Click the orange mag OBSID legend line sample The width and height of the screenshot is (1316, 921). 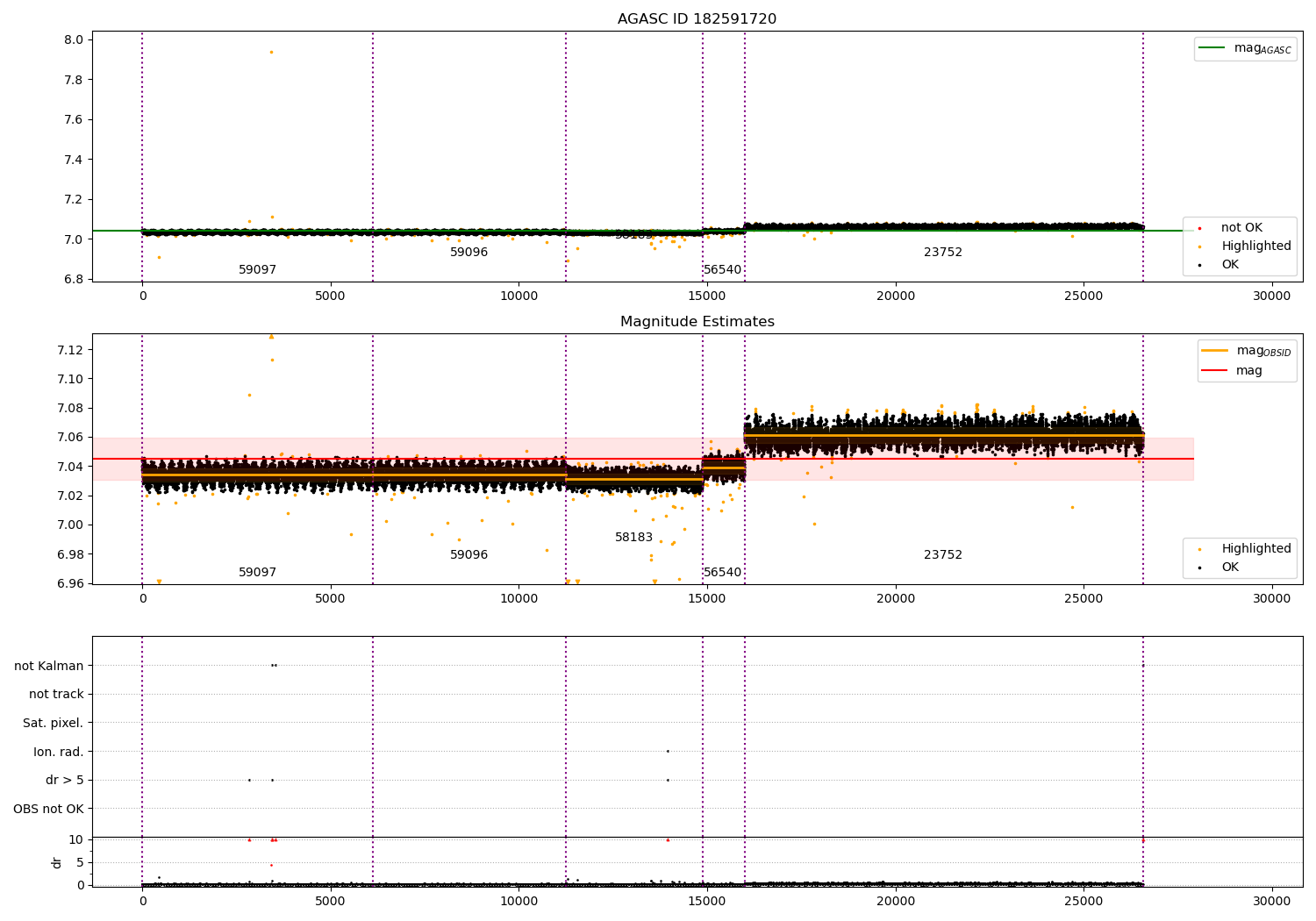click(1215, 351)
